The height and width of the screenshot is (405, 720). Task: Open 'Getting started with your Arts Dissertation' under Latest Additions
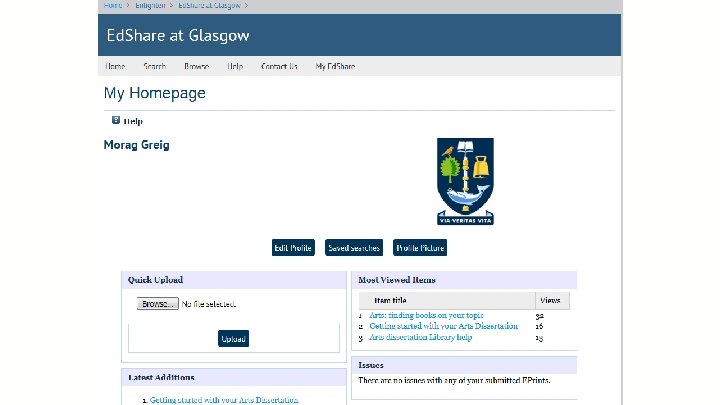click(224, 400)
